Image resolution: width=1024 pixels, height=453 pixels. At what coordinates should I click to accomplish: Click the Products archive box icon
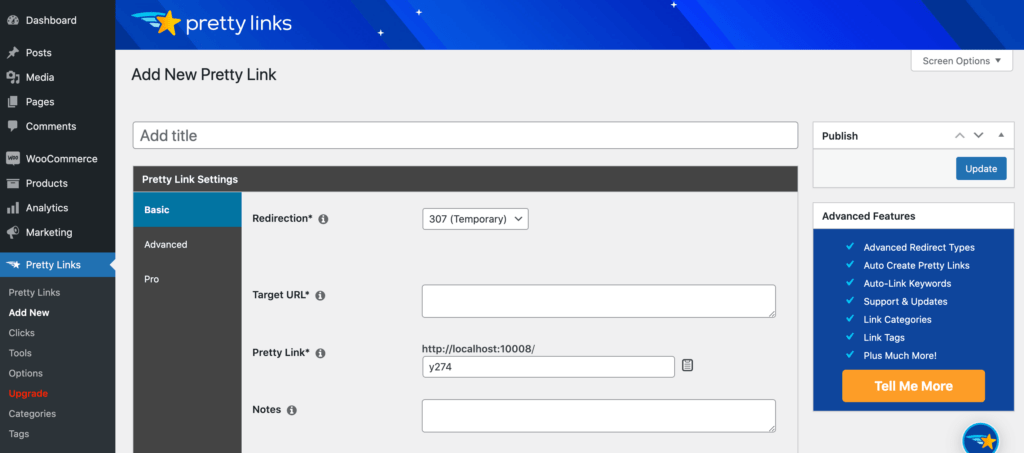tap(12, 183)
